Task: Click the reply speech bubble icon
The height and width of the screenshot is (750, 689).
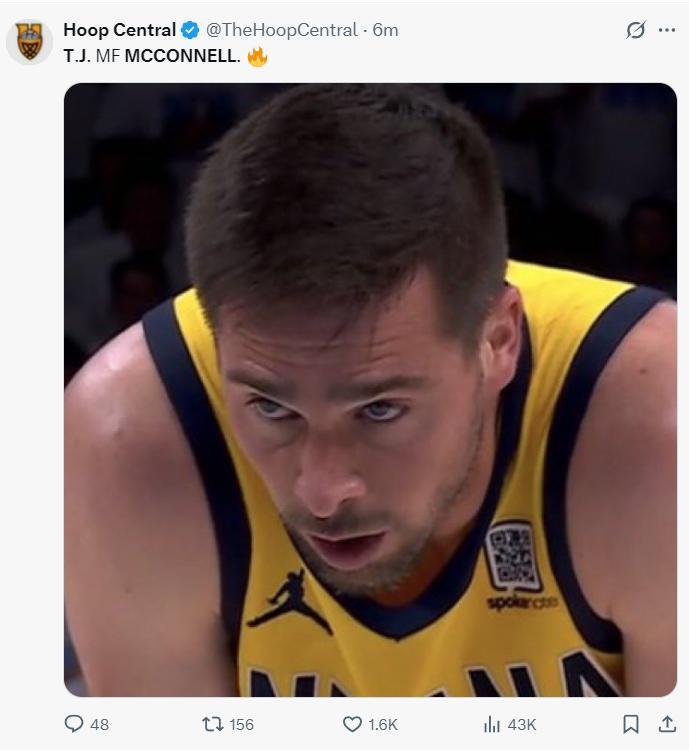Action: (x=73, y=724)
